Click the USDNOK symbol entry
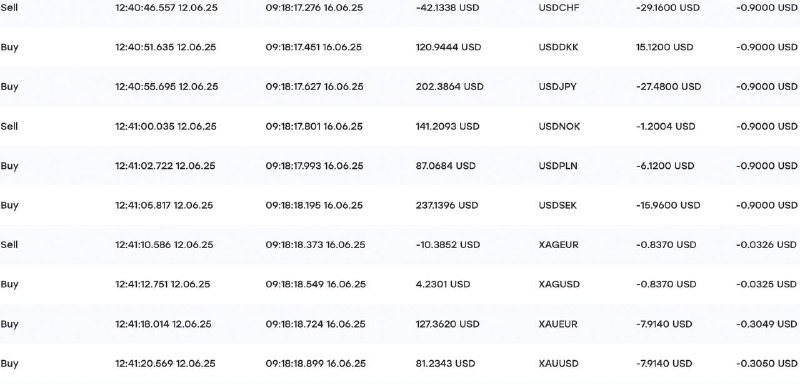This screenshot has width=800, height=384. [x=559, y=126]
